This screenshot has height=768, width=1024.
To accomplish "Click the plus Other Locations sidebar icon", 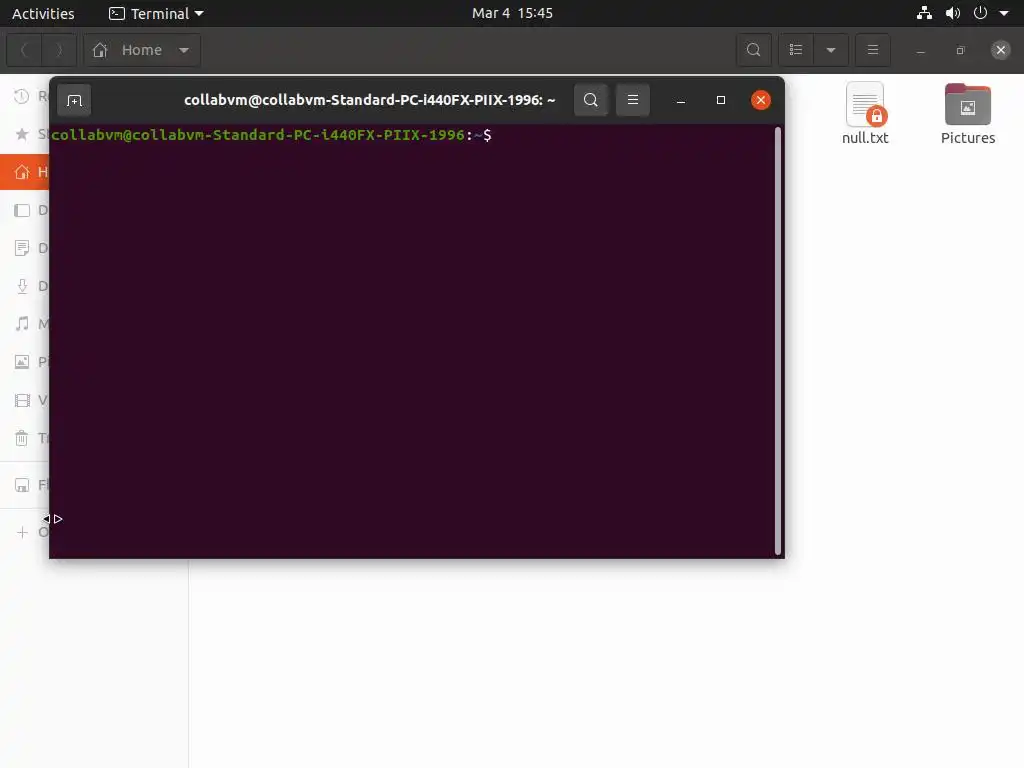I will click(x=22, y=532).
